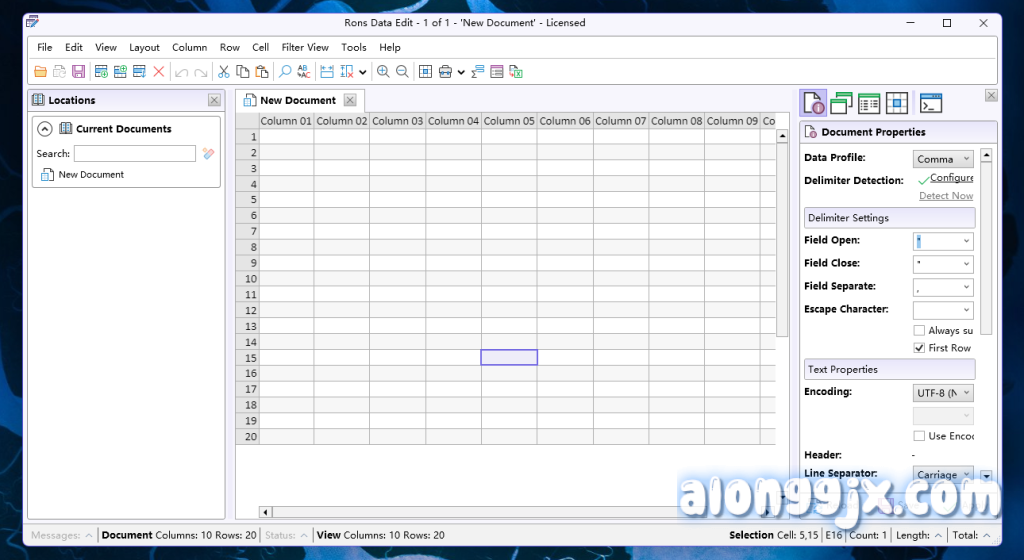This screenshot has width=1024, height=560.
Task: Click the Detect Now link
Action: (x=945, y=196)
